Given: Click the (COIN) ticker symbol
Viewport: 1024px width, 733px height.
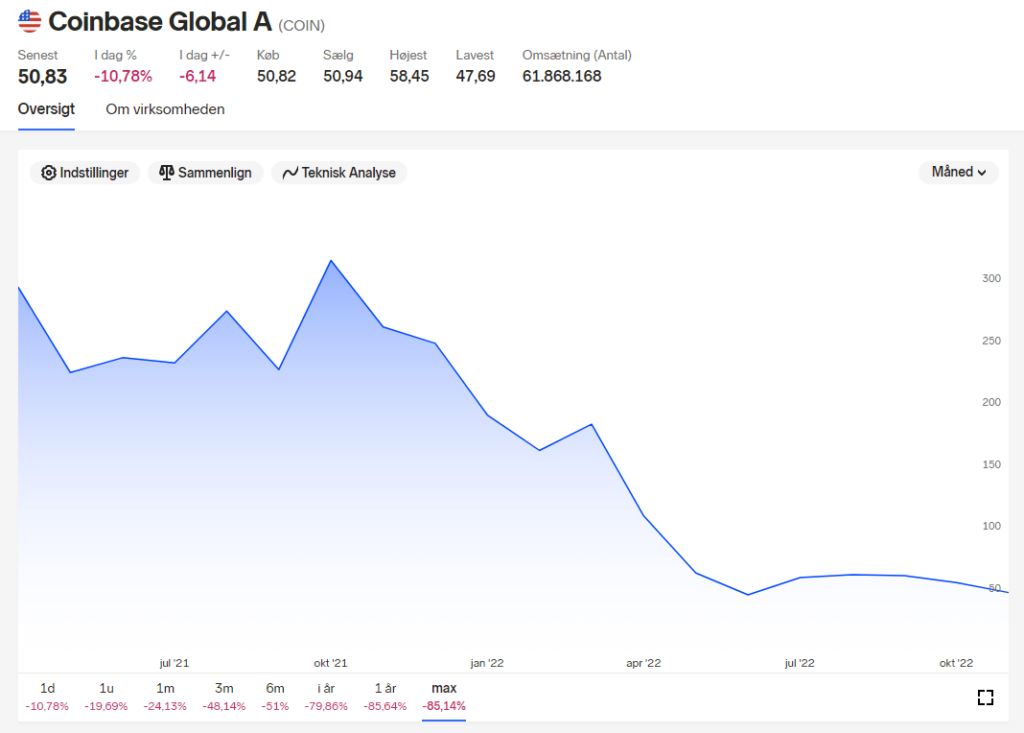Looking at the screenshot, I should [302, 25].
